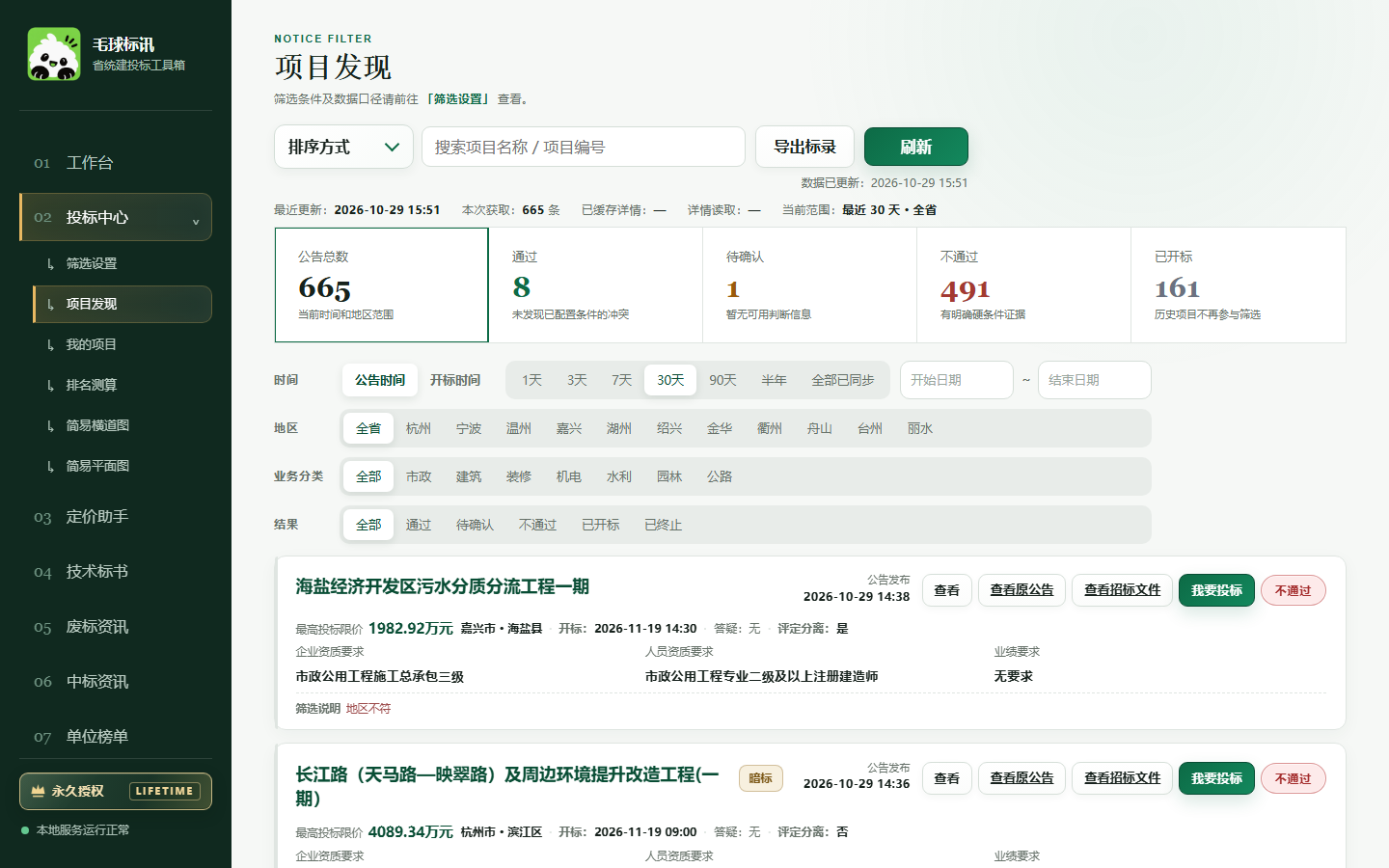Filter region by 嘉兴
1389x868 pixels.
click(569, 428)
